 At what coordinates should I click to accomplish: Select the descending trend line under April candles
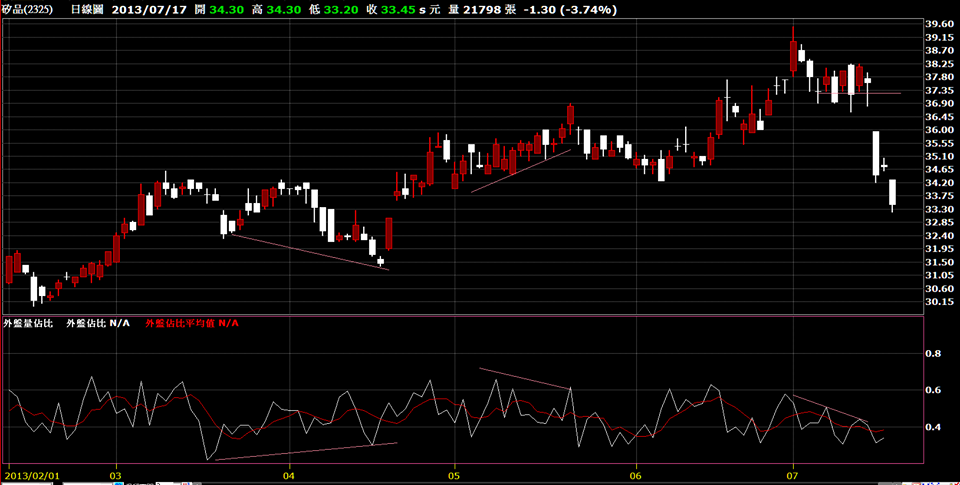click(x=310, y=252)
